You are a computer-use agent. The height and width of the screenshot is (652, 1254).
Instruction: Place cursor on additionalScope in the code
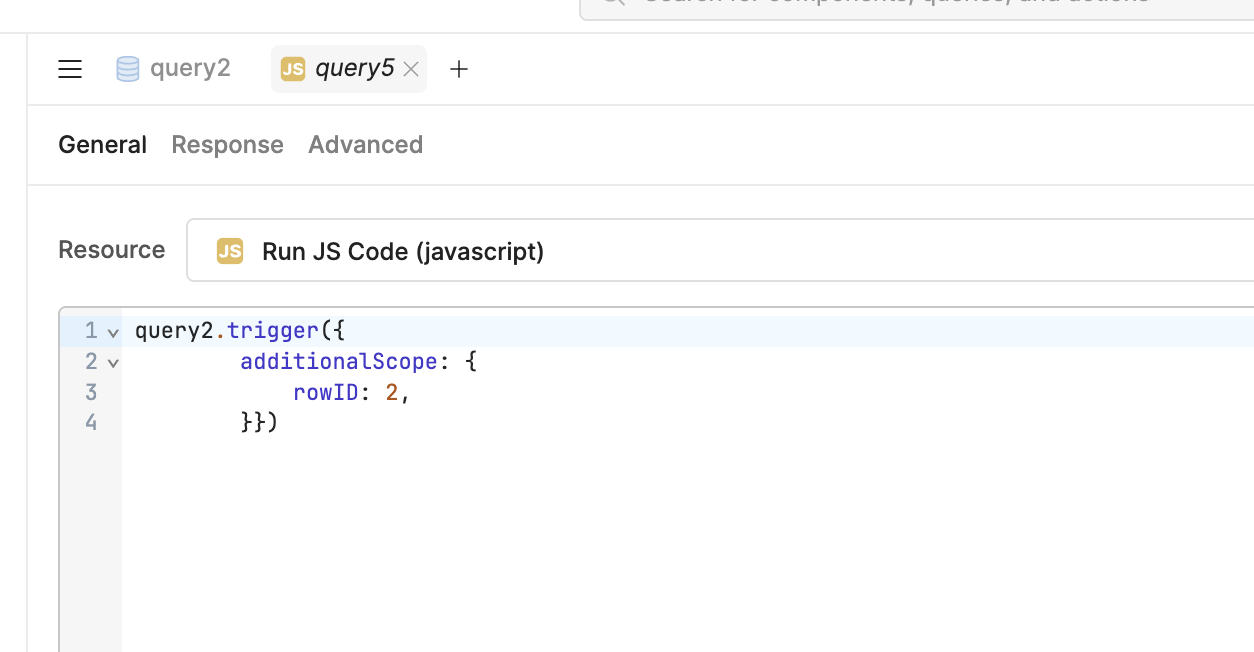coord(338,361)
